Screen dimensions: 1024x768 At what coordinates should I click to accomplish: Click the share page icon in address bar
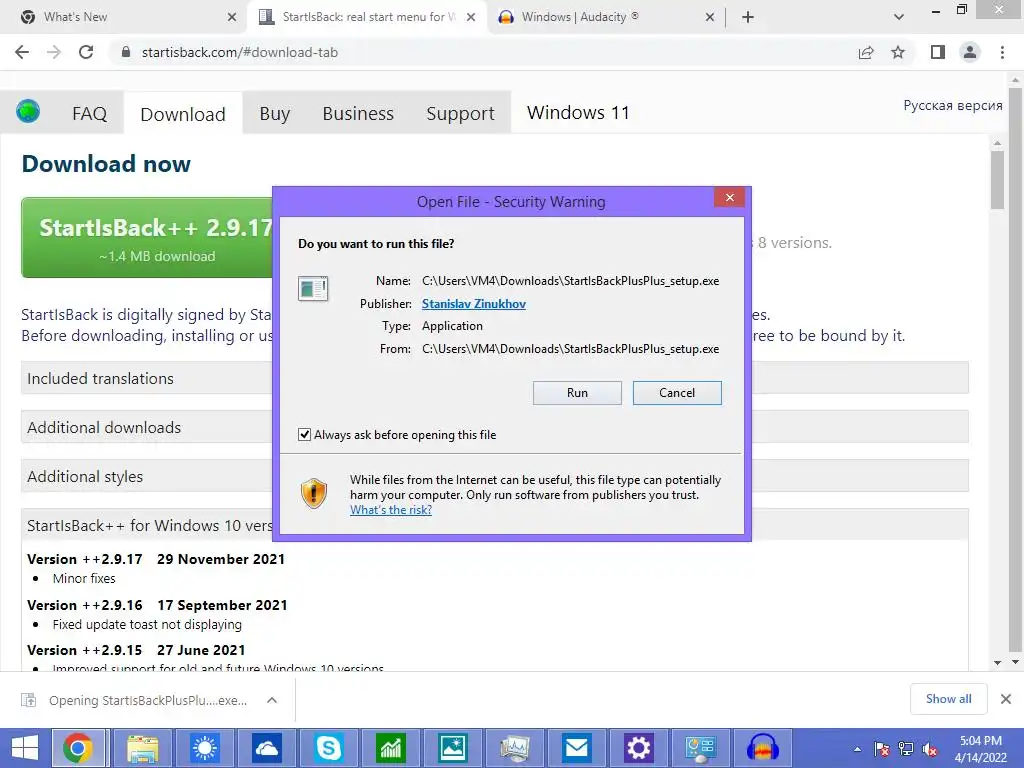click(866, 52)
